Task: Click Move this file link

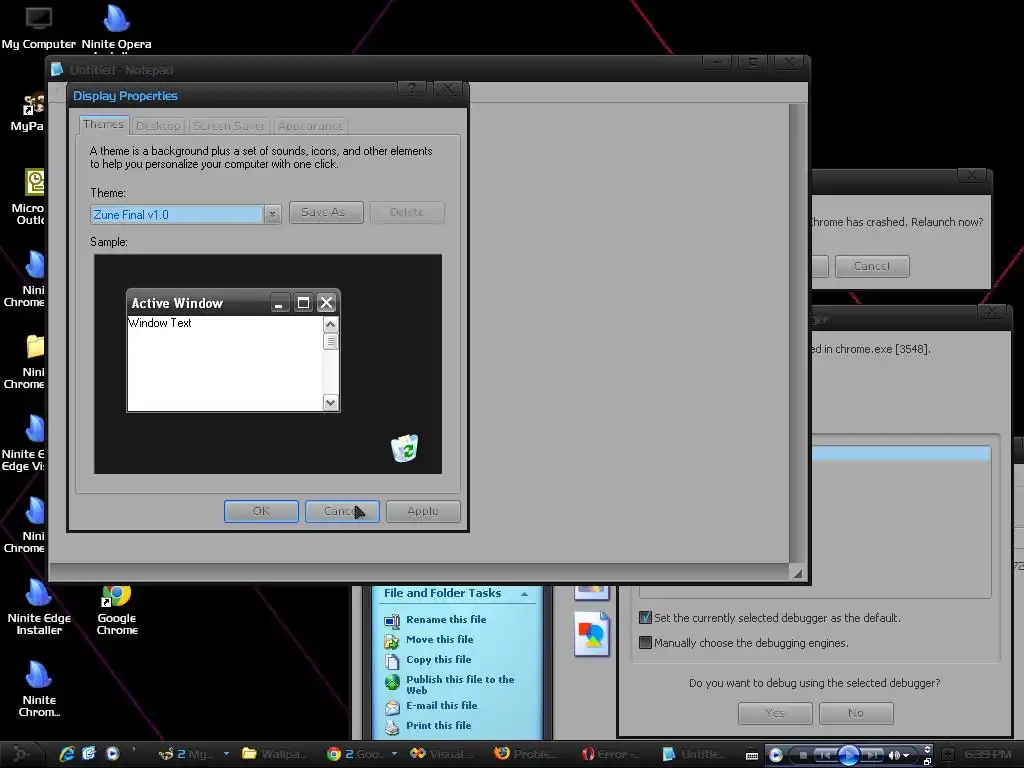Action: 440,639
